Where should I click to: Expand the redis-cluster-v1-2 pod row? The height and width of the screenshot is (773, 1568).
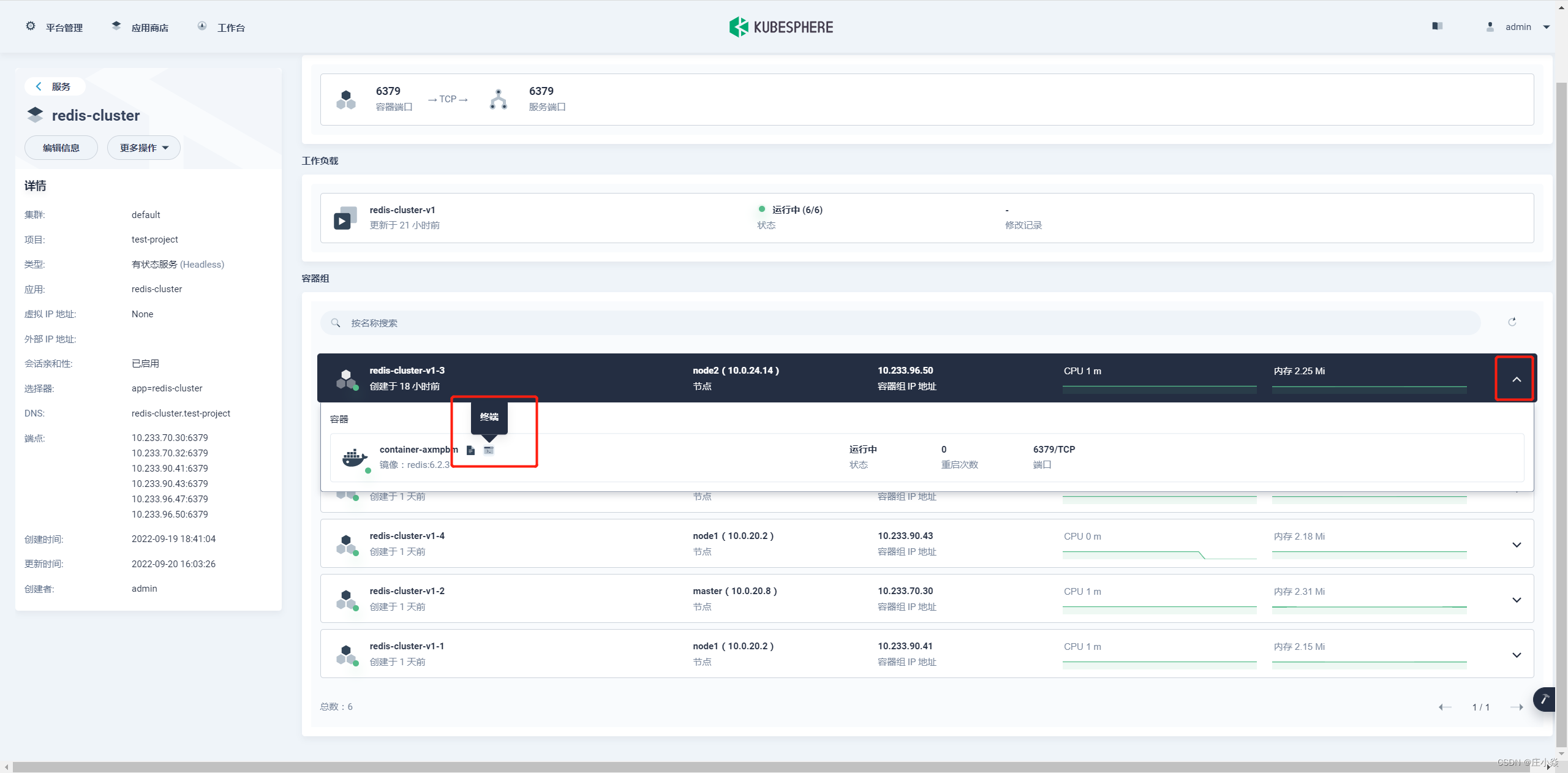1516,600
